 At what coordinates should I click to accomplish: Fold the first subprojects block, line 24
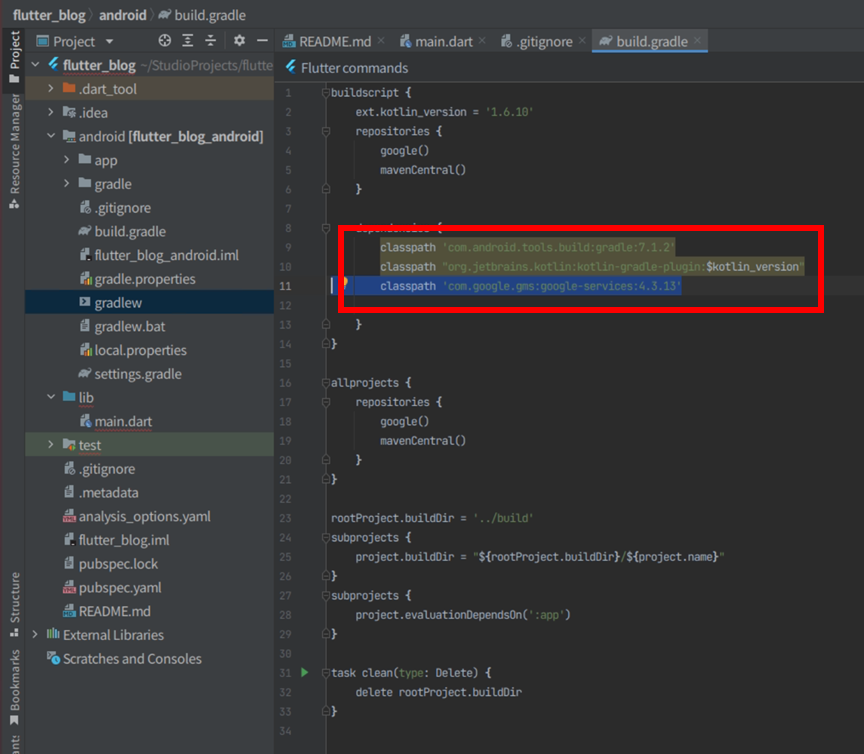point(326,537)
